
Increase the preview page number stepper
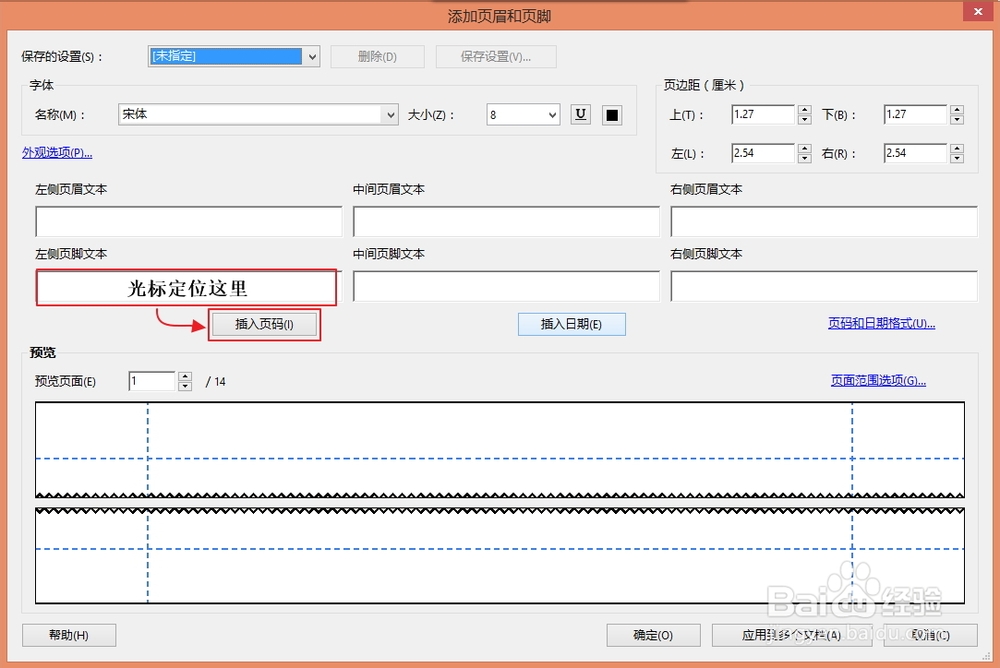[x=185, y=376]
